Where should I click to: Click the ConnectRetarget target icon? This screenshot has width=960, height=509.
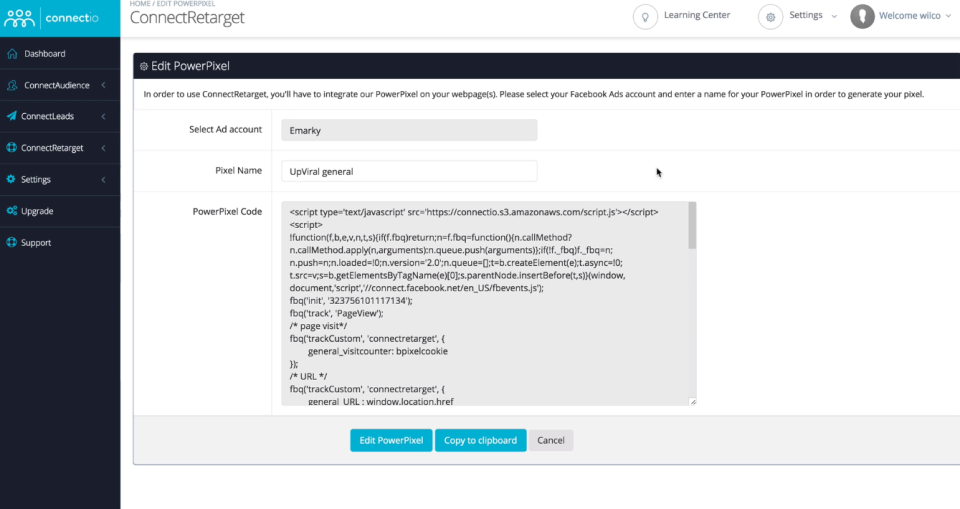[12, 148]
